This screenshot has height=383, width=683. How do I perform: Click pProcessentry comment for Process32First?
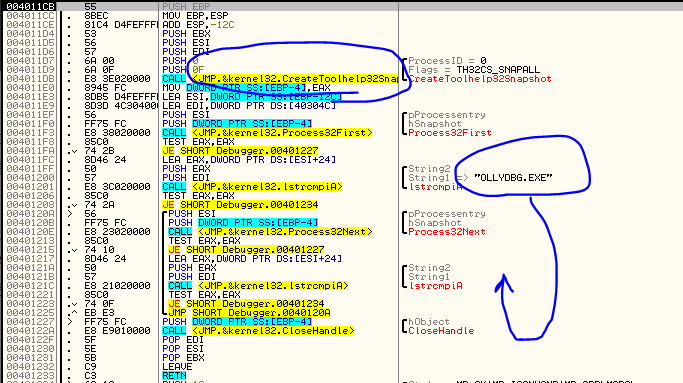point(447,115)
